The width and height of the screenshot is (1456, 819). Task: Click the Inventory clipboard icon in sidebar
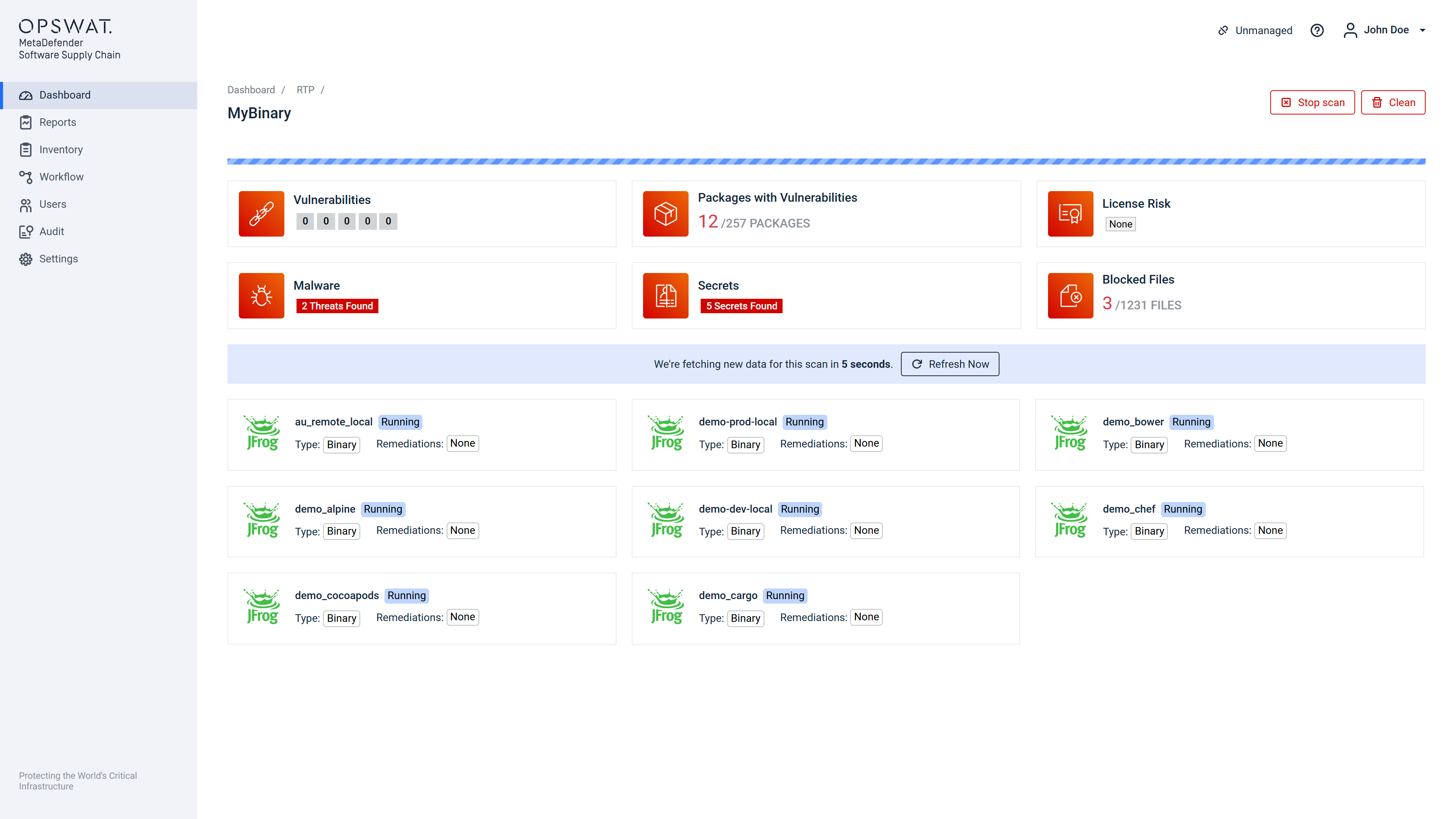tap(26, 150)
